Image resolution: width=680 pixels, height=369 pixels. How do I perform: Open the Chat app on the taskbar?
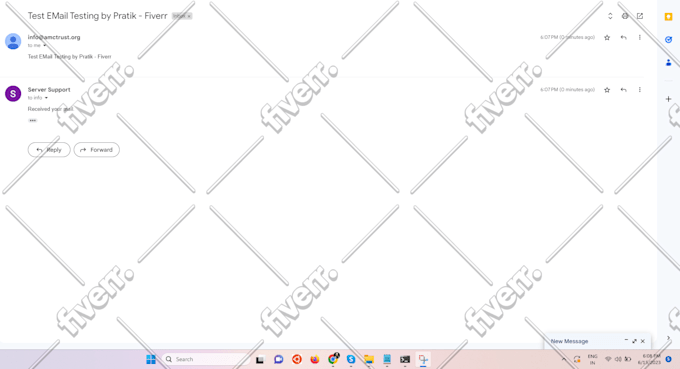[x=278, y=359]
